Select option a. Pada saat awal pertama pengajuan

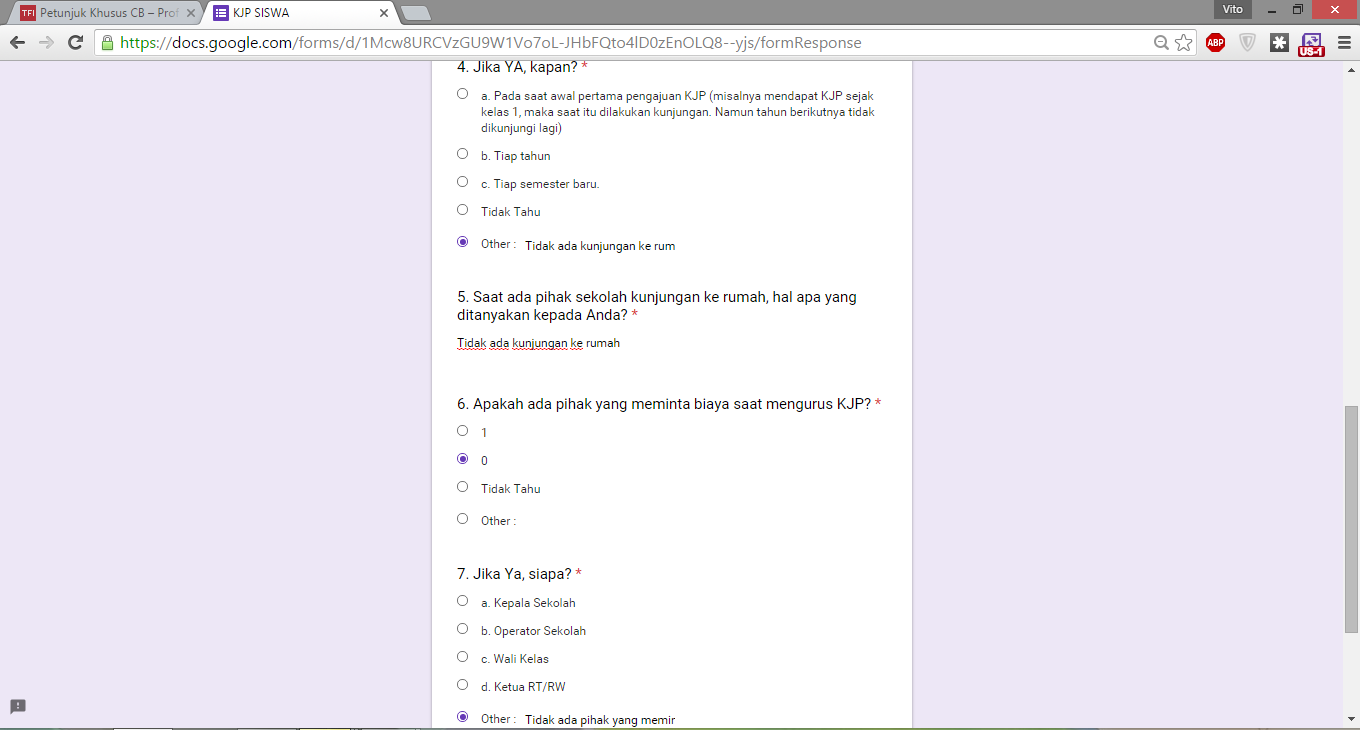click(462, 94)
